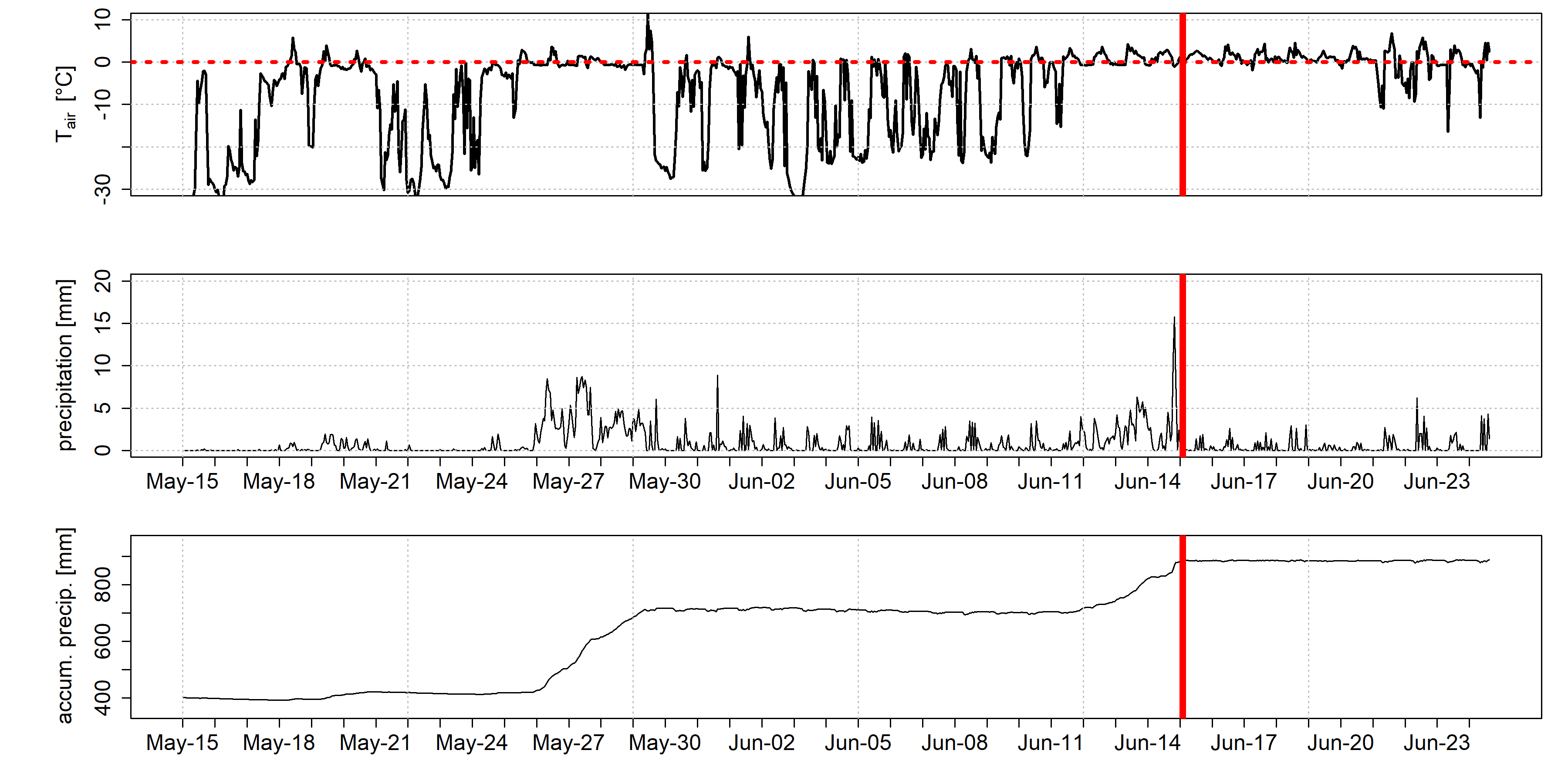Click 'May-18' below the accumulated precipitation panel

pyautogui.click(x=279, y=743)
